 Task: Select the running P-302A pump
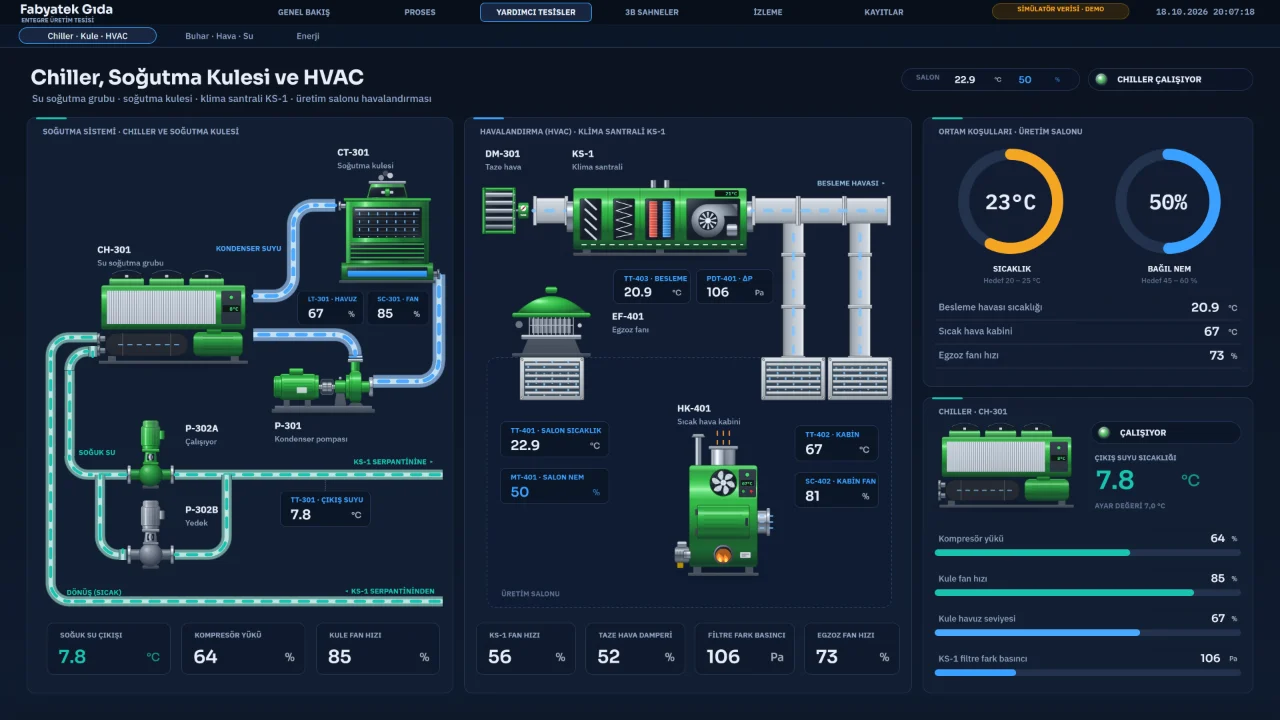click(x=151, y=454)
